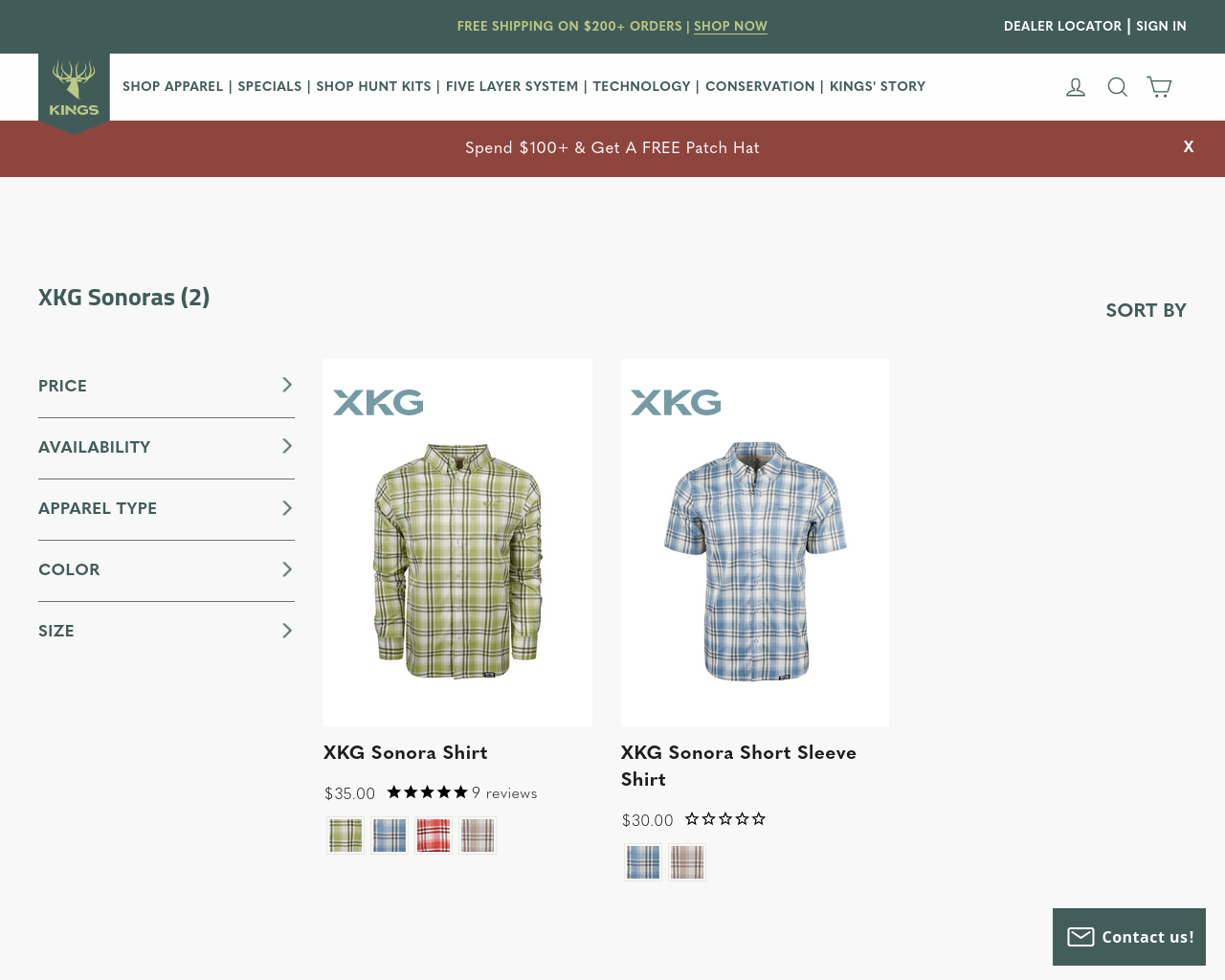This screenshot has height=980, width=1225.
Task: Open XKG Sonora Shirt title link
Action: 406,752
